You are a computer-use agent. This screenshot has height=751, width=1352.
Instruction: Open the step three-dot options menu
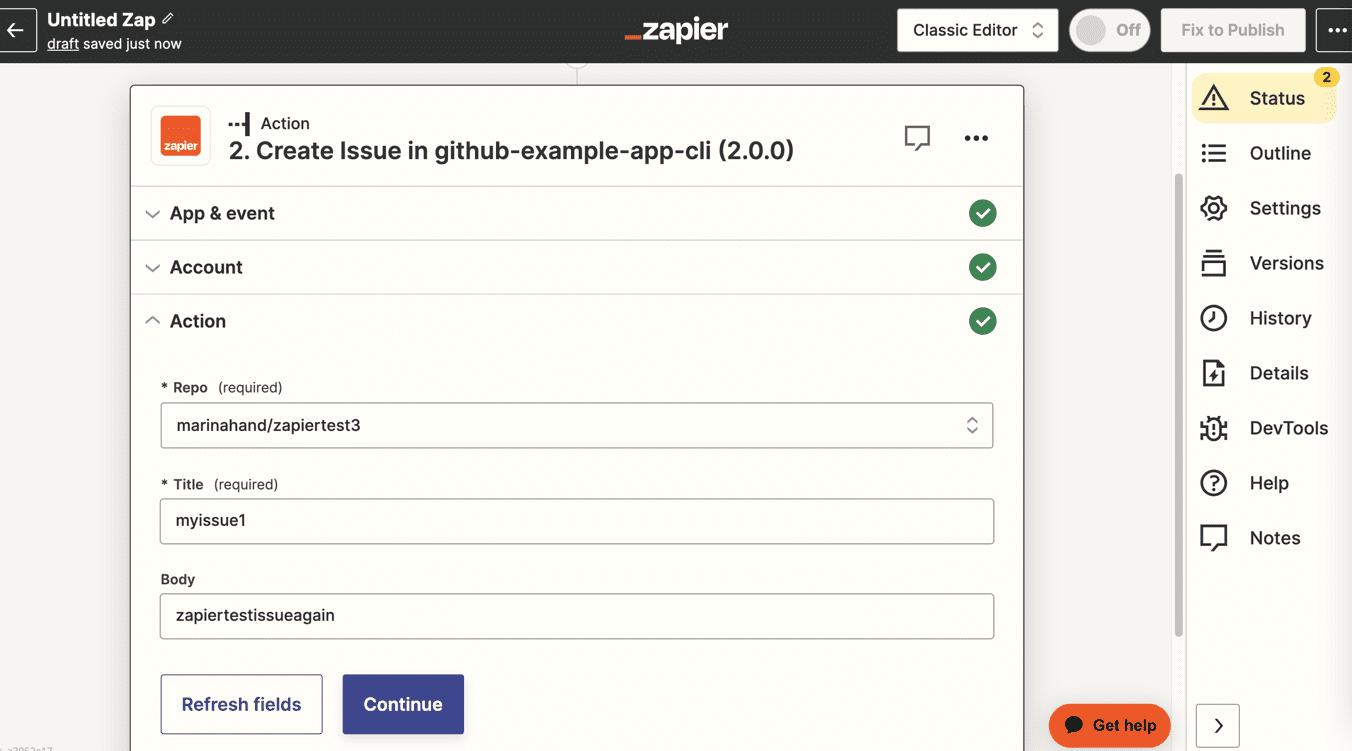[976, 138]
